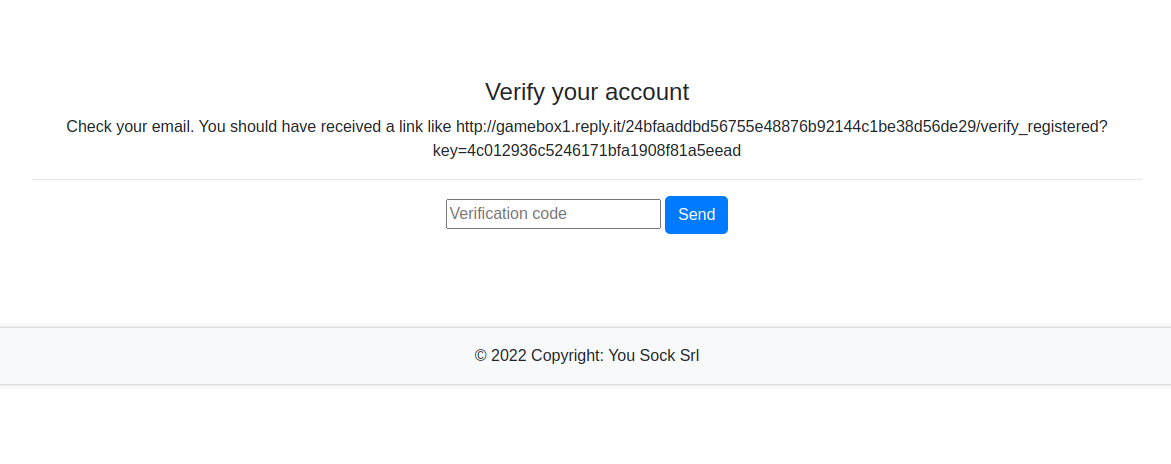This screenshot has height=464, width=1171.
Task: Click the word "like" before the example URL
Action: pos(437,127)
